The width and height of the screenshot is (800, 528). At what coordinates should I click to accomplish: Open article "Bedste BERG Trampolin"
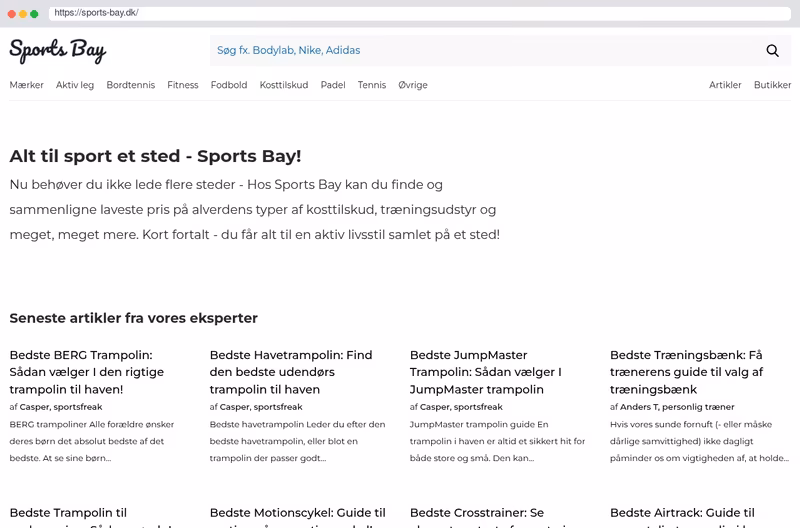[x=87, y=372]
